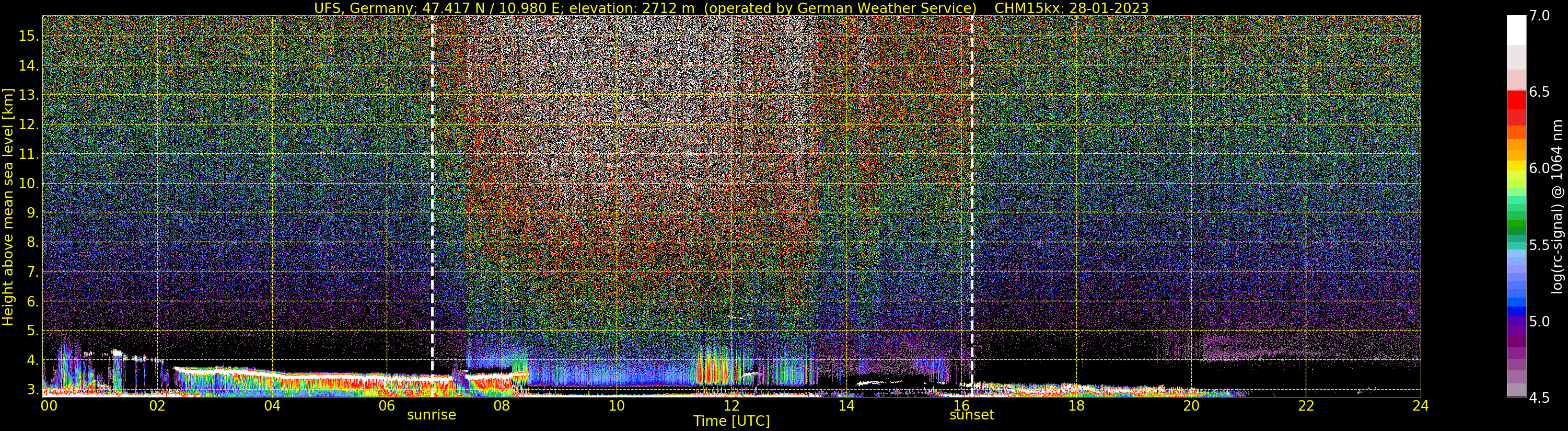Click colorbar value '6.5'
This screenshot has height=431, width=1568.
(1539, 92)
